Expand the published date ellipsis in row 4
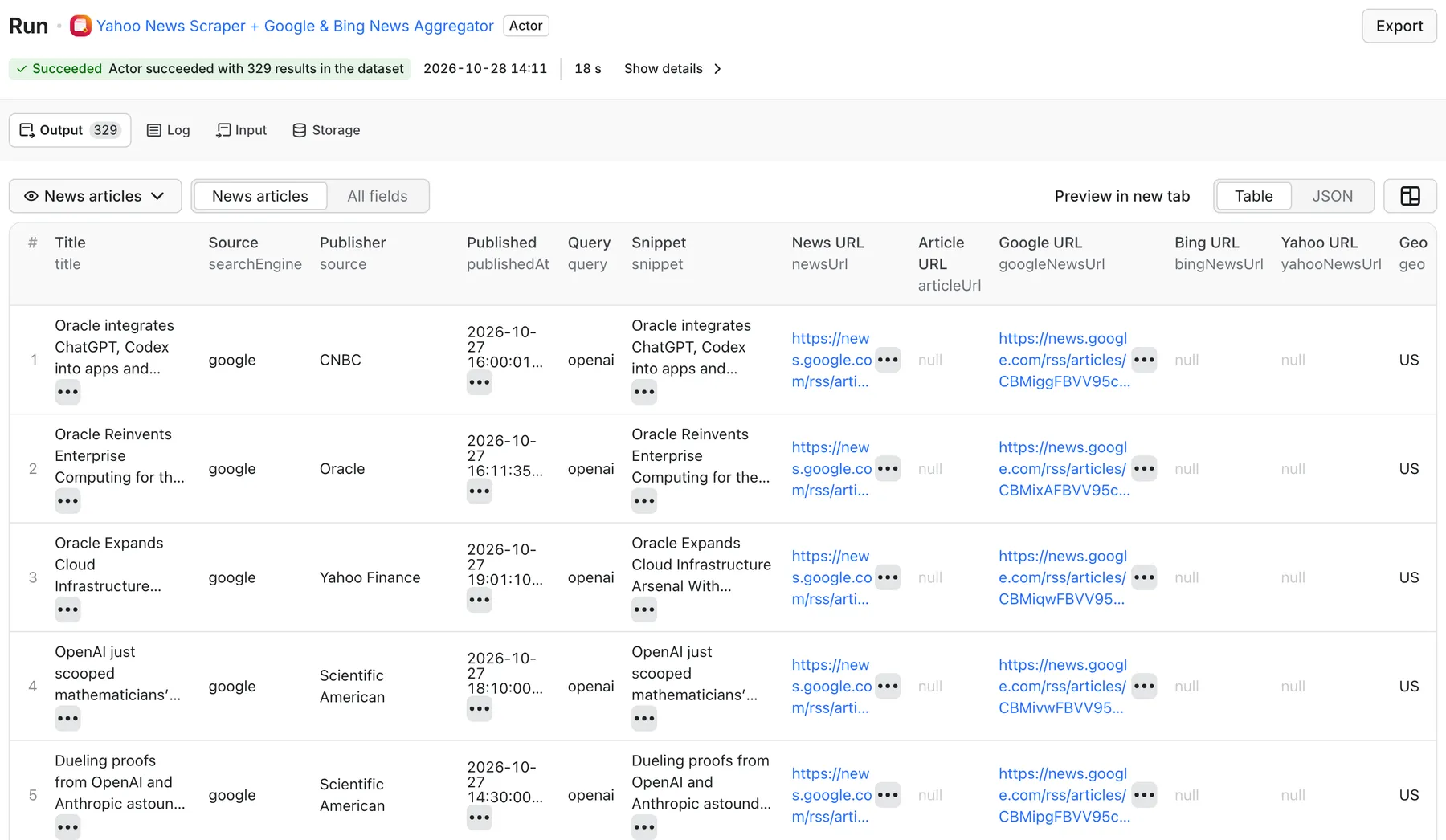 click(x=480, y=708)
